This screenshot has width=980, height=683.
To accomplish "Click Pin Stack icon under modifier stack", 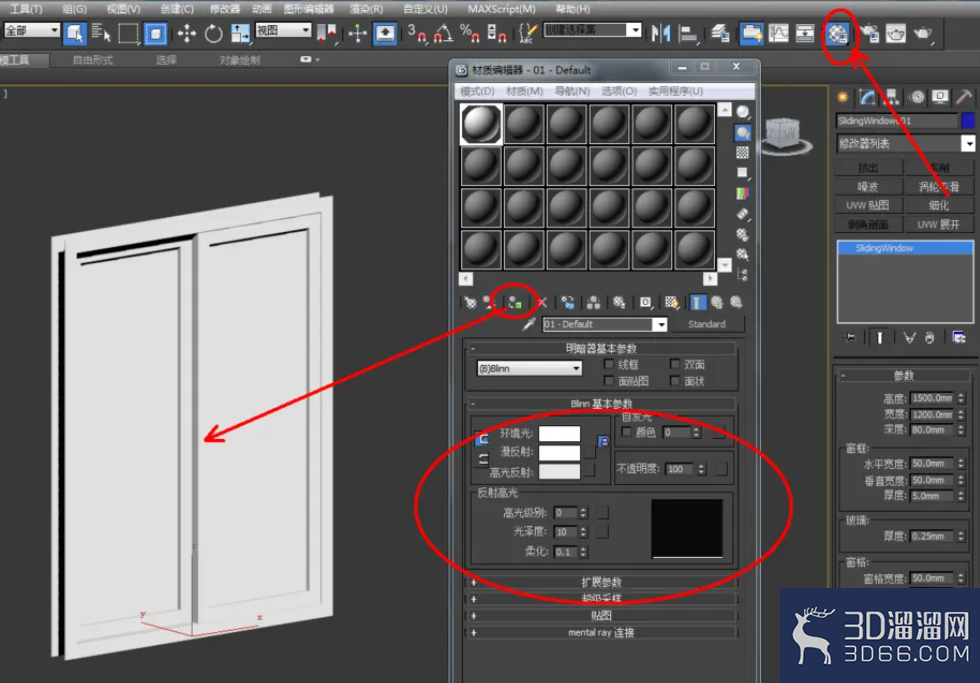I will click(851, 338).
